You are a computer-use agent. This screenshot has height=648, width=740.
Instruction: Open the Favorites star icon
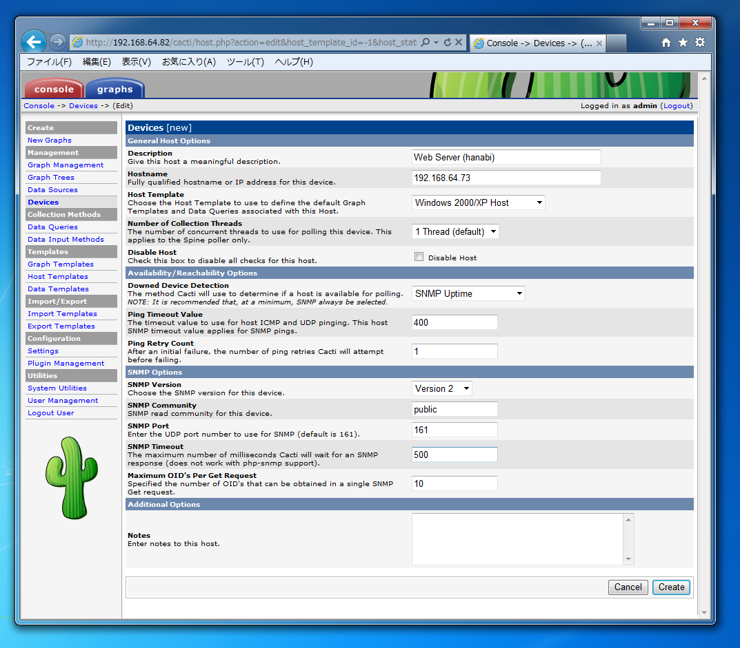tap(683, 42)
